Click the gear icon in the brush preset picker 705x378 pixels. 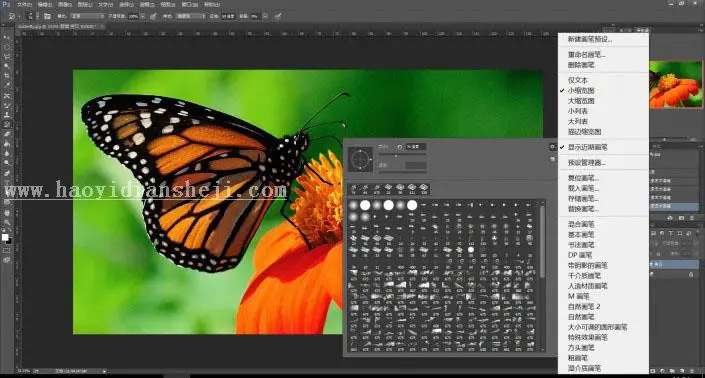[x=552, y=147]
